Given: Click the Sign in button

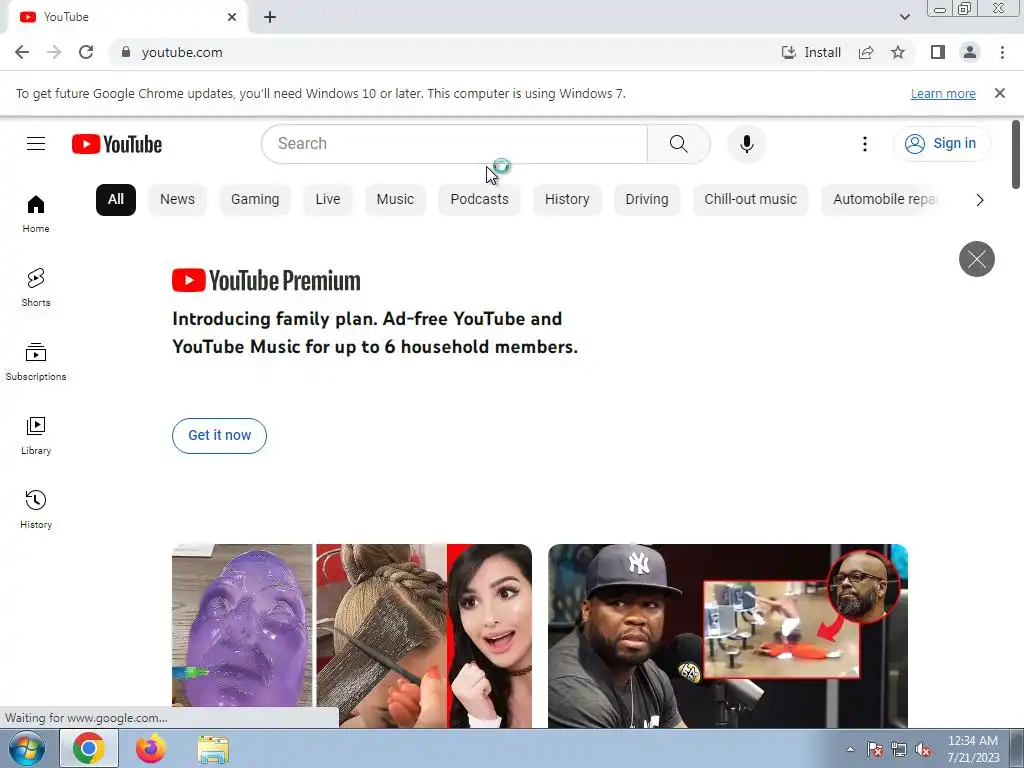Looking at the screenshot, I should tap(942, 144).
